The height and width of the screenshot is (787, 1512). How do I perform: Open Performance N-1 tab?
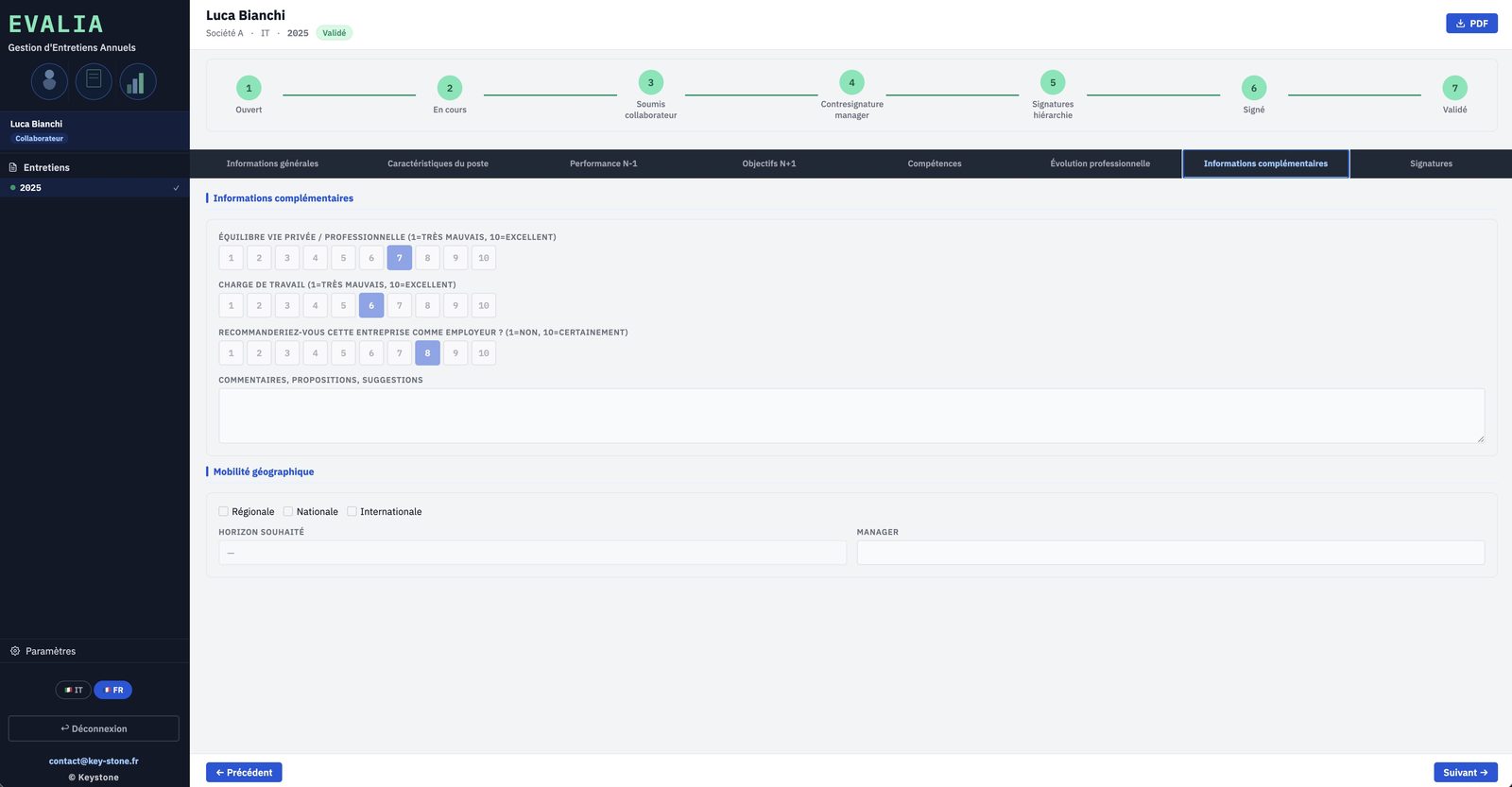pyautogui.click(x=604, y=163)
